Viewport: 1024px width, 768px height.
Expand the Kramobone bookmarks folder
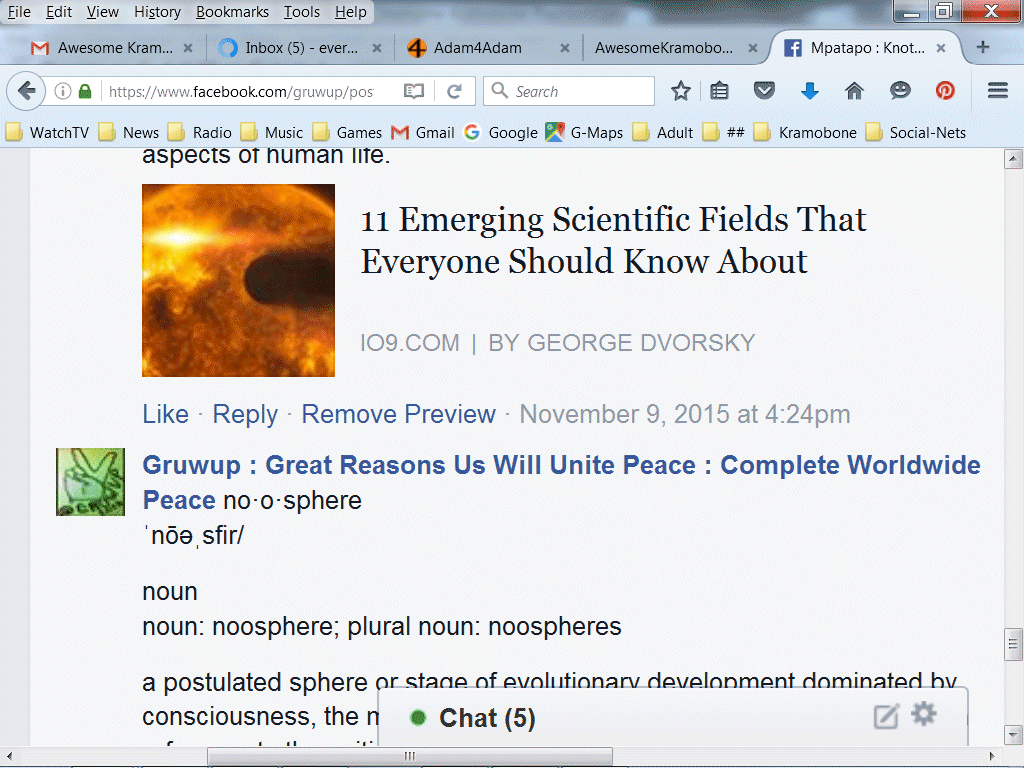pos(805,133)
